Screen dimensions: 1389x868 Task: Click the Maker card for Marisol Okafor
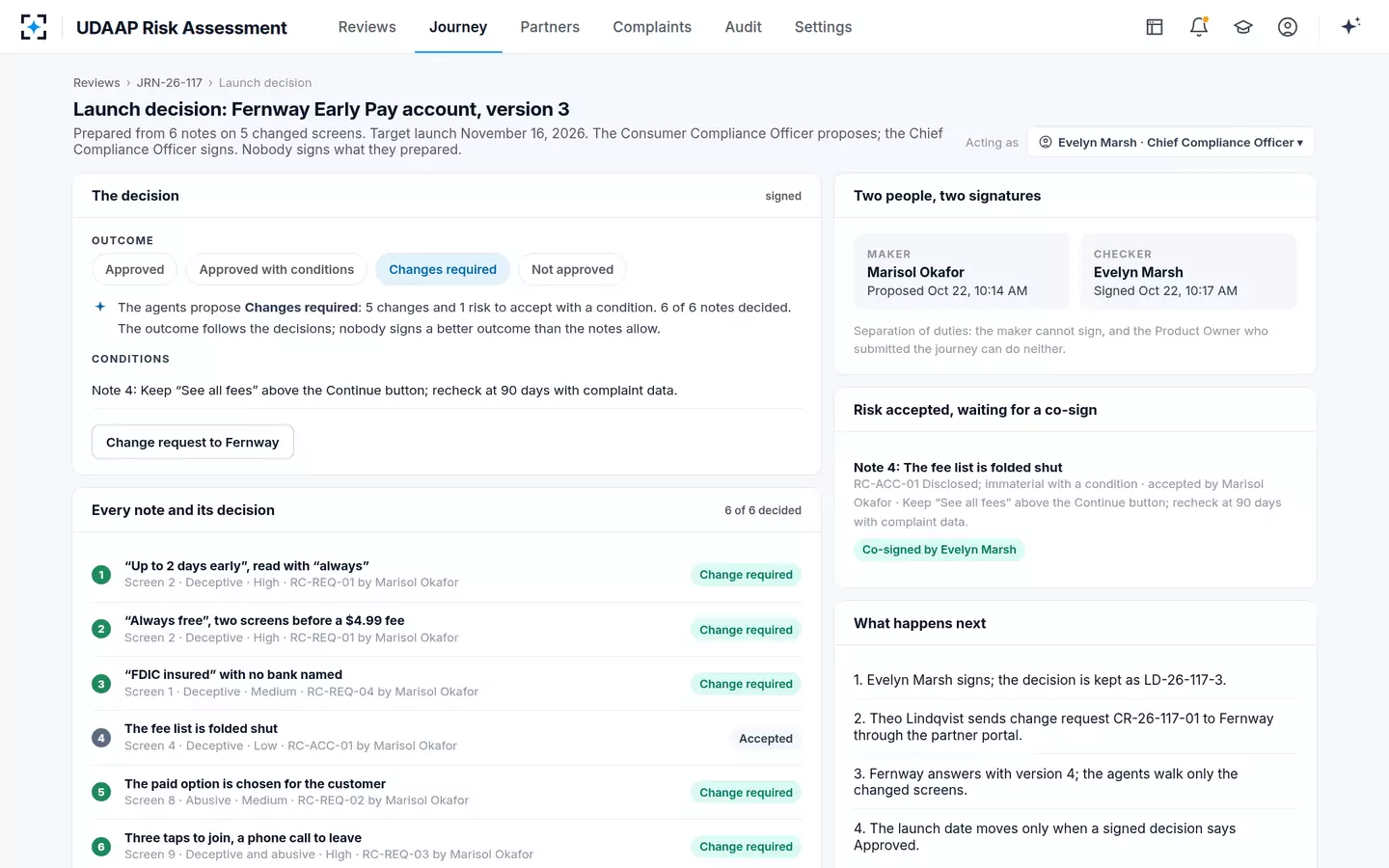pos(962,271)
